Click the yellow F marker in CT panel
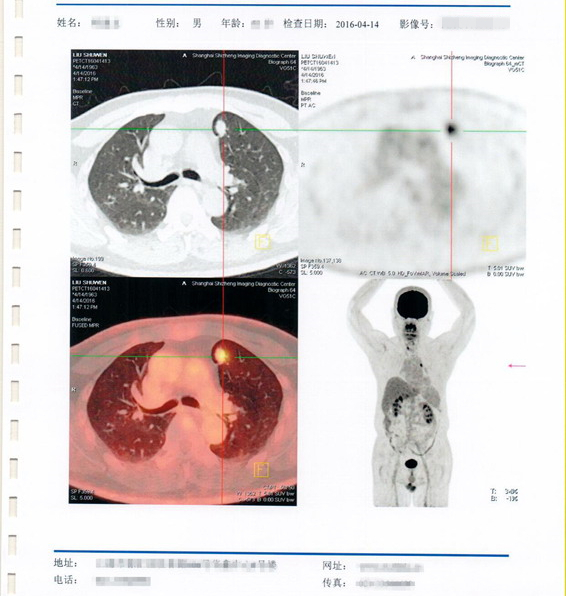Image resolution: width=566 pixels, height=596 pixels. [x=263, y=242]
